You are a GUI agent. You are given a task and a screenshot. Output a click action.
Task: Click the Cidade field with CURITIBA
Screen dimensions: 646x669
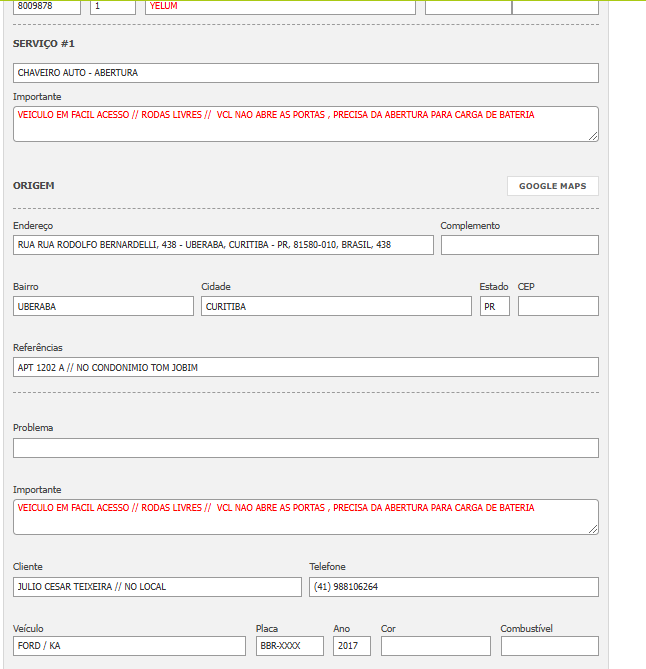(x=336, y=306)
